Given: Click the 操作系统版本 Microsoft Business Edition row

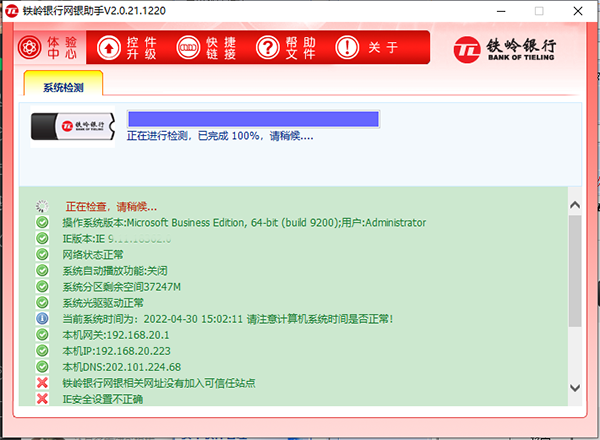Looking at the screenshot, I should pos(244,223).
